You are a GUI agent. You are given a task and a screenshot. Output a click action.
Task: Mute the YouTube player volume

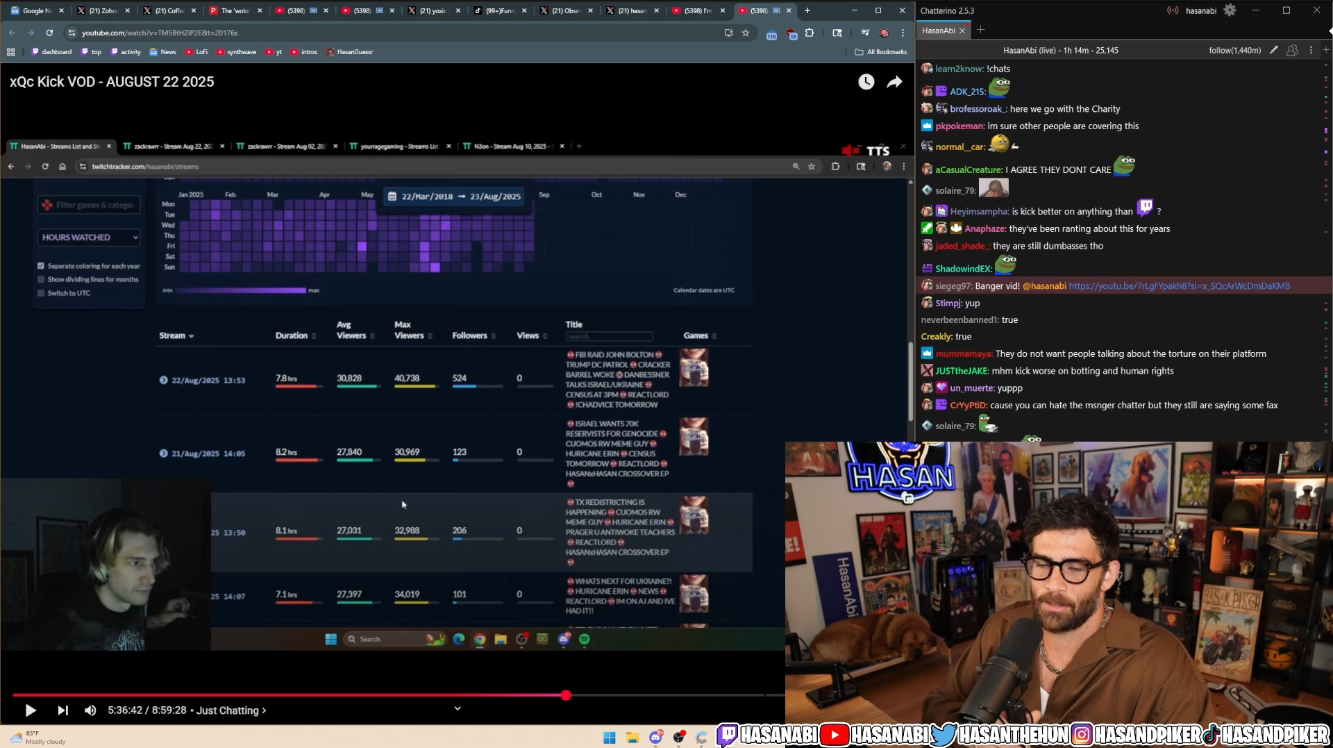click(x=90, y=710)
